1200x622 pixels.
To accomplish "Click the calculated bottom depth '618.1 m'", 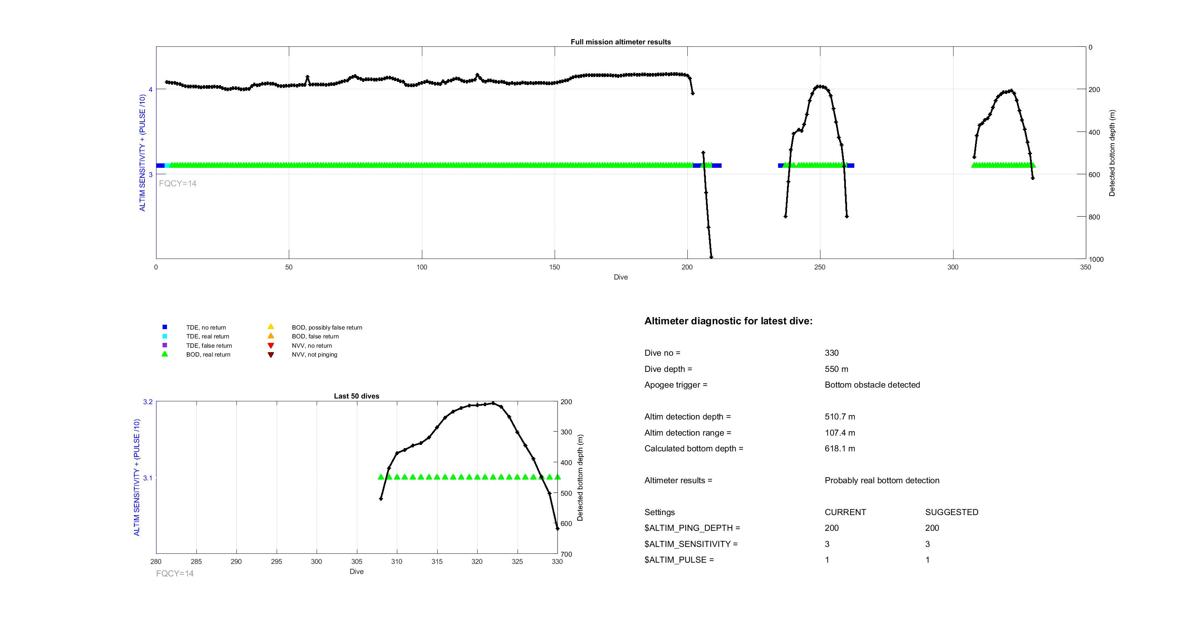I will click(840, 449).
